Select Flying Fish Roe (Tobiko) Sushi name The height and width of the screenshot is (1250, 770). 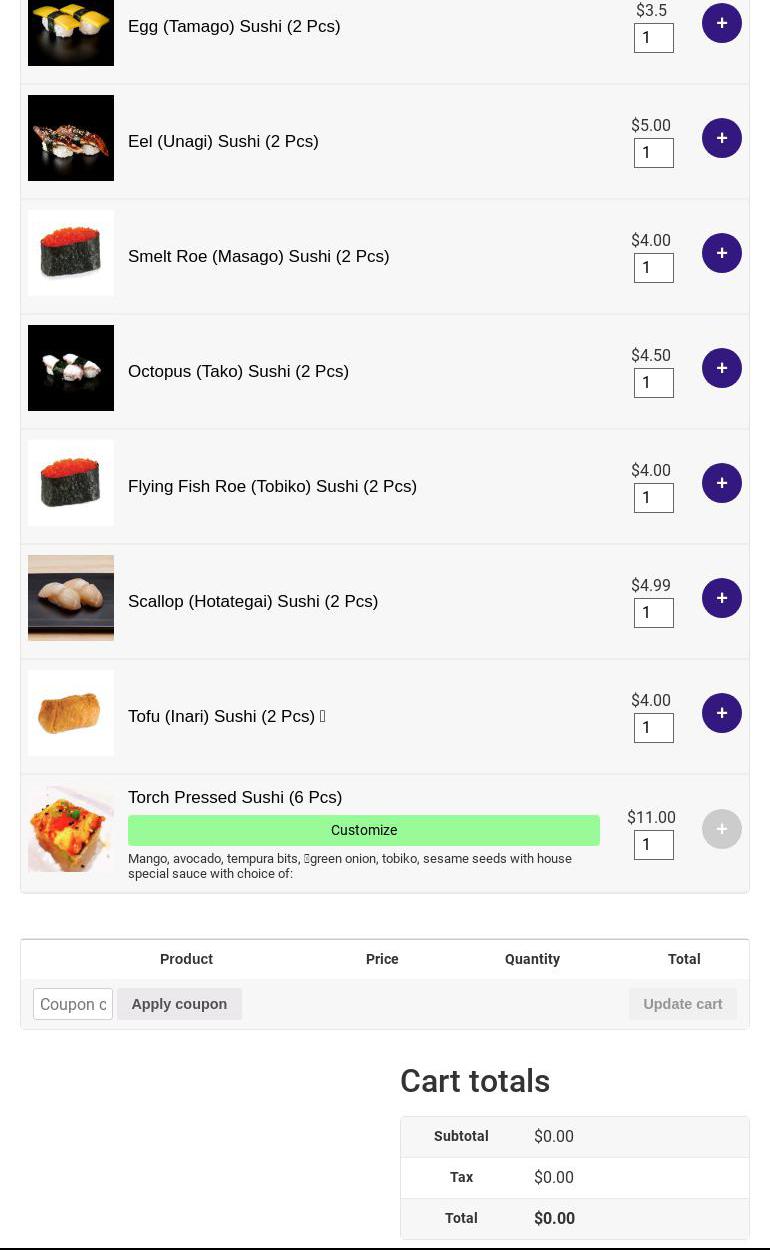(272, 487)
